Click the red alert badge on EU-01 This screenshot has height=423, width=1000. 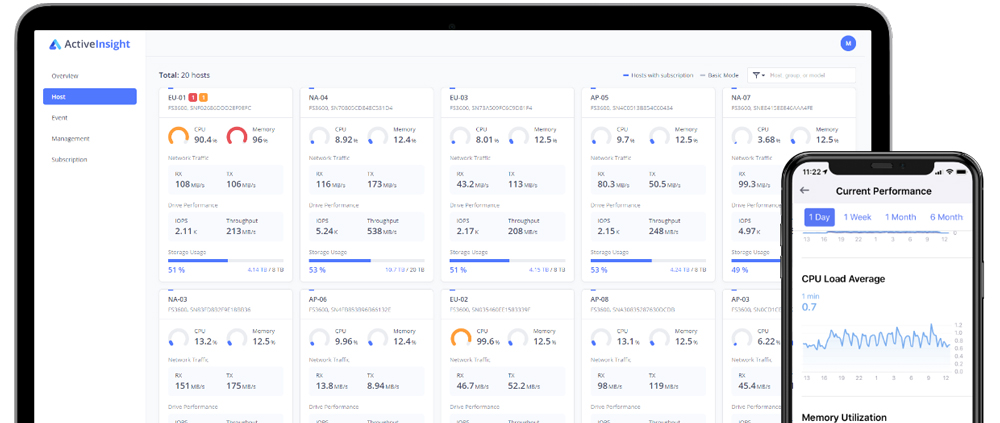click(193, 98)
